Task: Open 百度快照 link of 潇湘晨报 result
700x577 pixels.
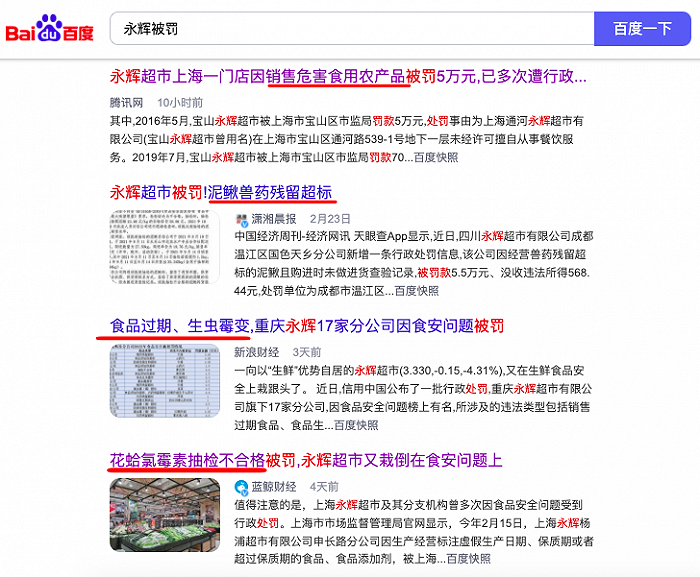Action: point(417,291)
